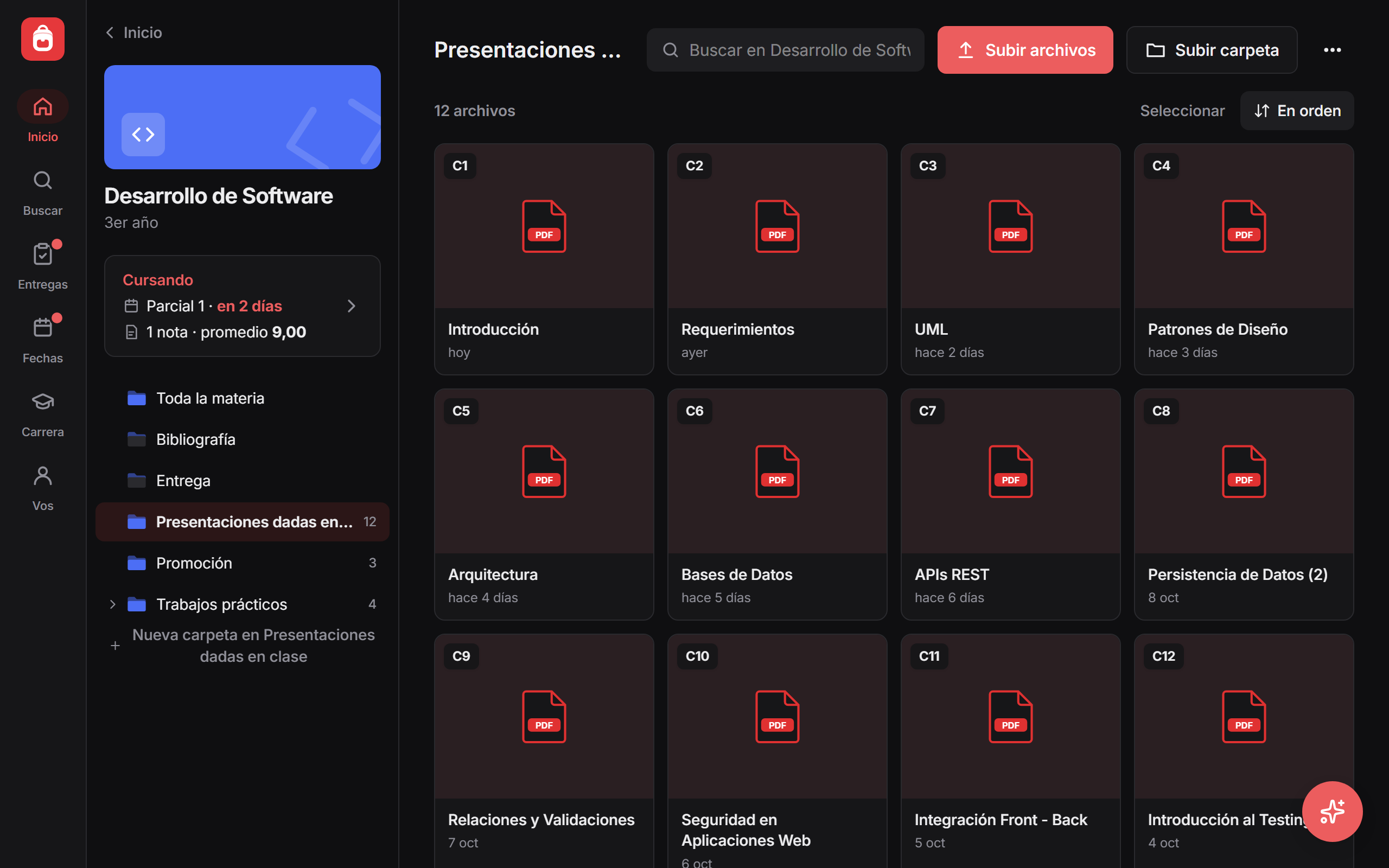Open the three-dots more options menu
The width and height of the screenshot is (1389, 868).
click(1332, 50)
